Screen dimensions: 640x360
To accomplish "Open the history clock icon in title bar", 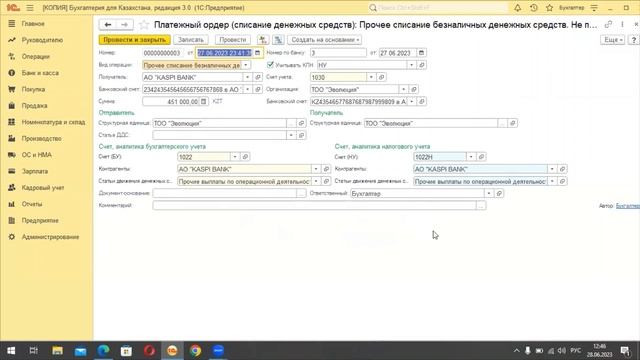I will pos(533,8).
